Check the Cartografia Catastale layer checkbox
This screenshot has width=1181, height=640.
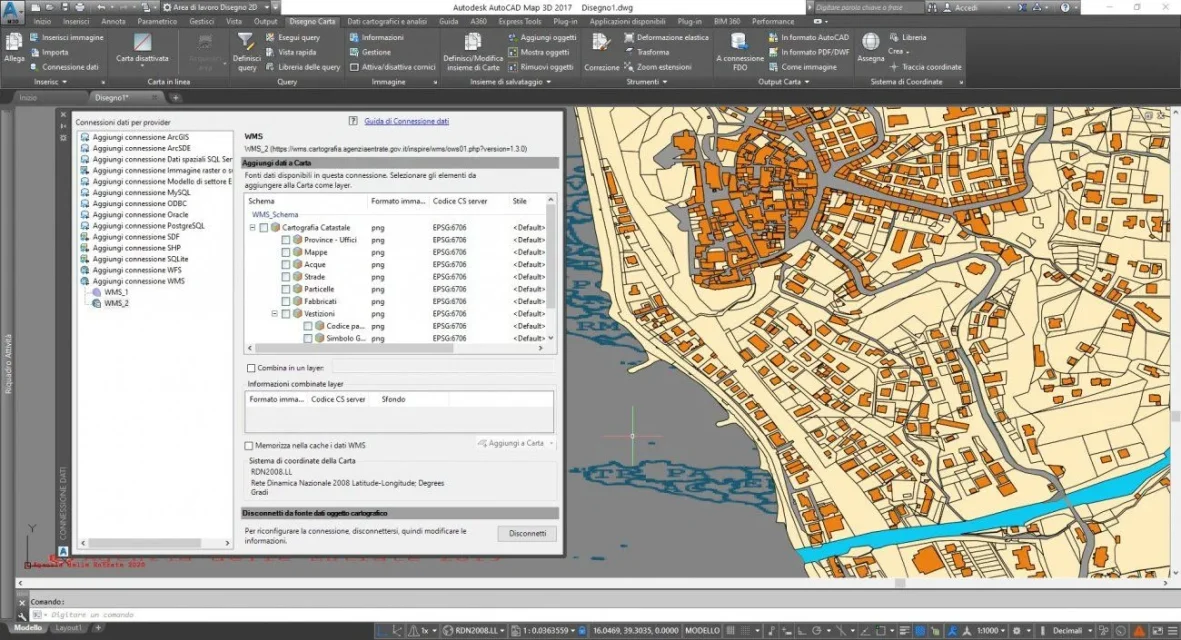coord(264,227)
